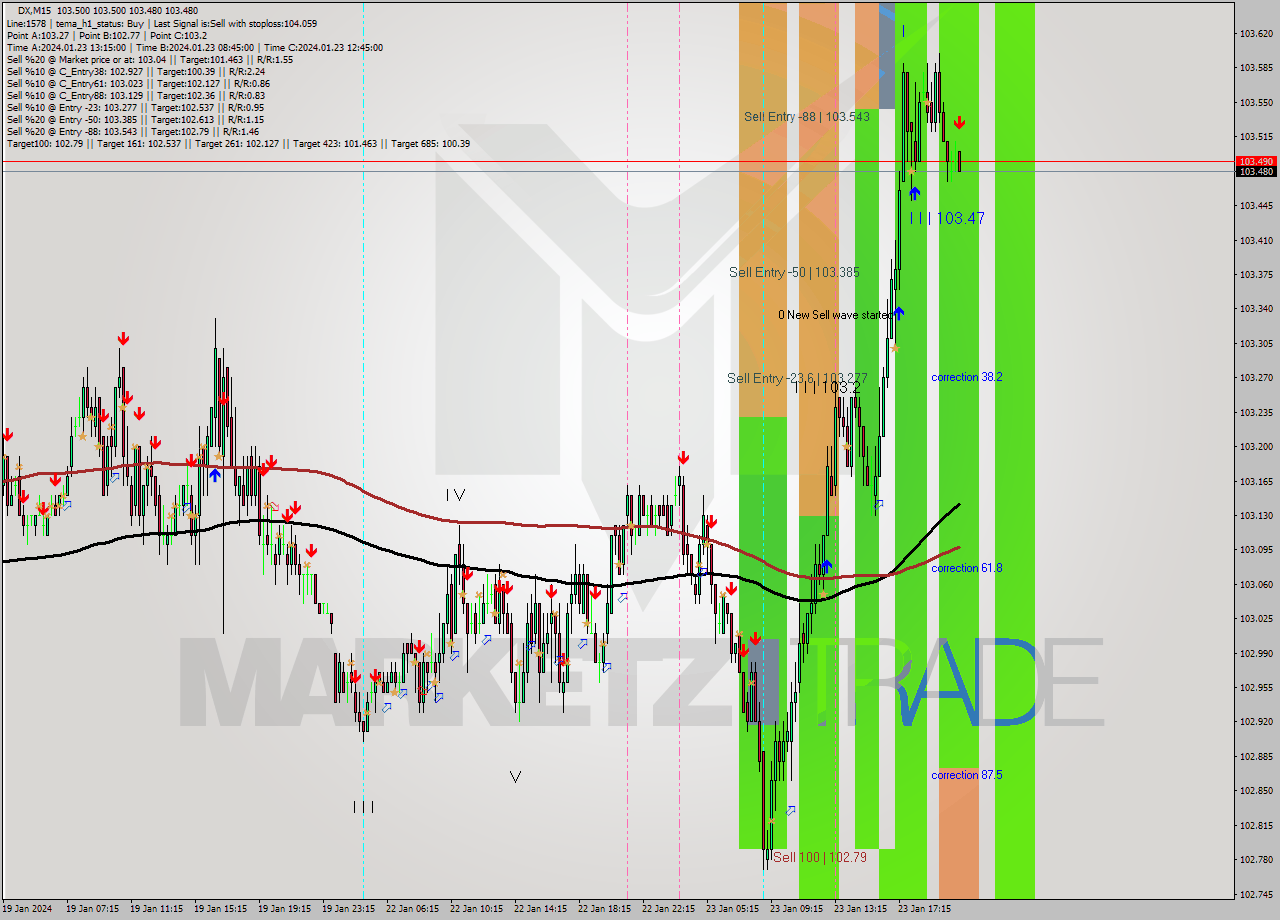Click the '19 Jan 2024' time axis label
Image resolution: width=1280 pixels, height=920 pixels.
pyautogui.click(x=28, y=909)
